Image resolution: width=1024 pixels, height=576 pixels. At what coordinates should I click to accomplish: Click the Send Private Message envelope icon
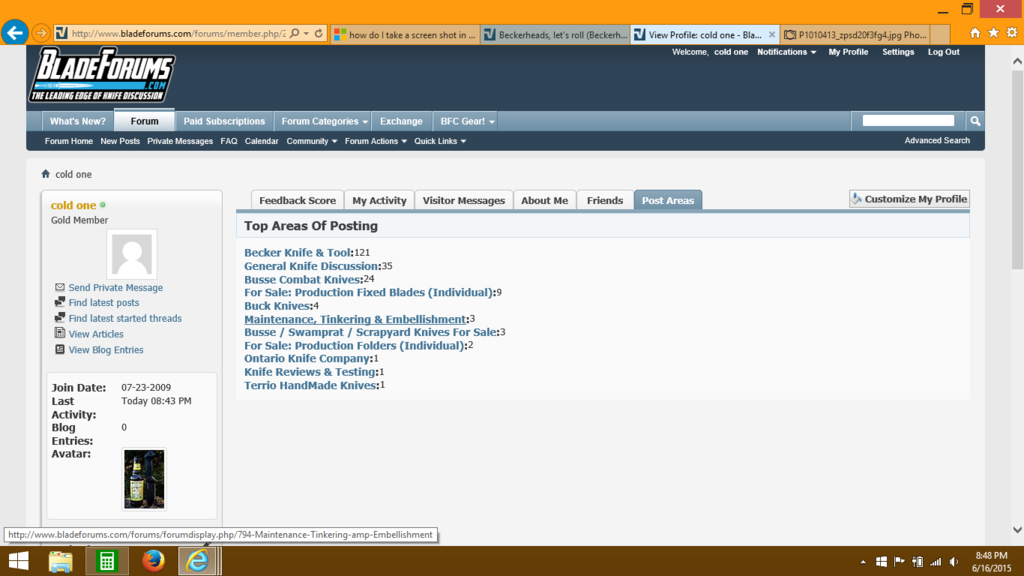pyautogui.click(x=59, y=287)
